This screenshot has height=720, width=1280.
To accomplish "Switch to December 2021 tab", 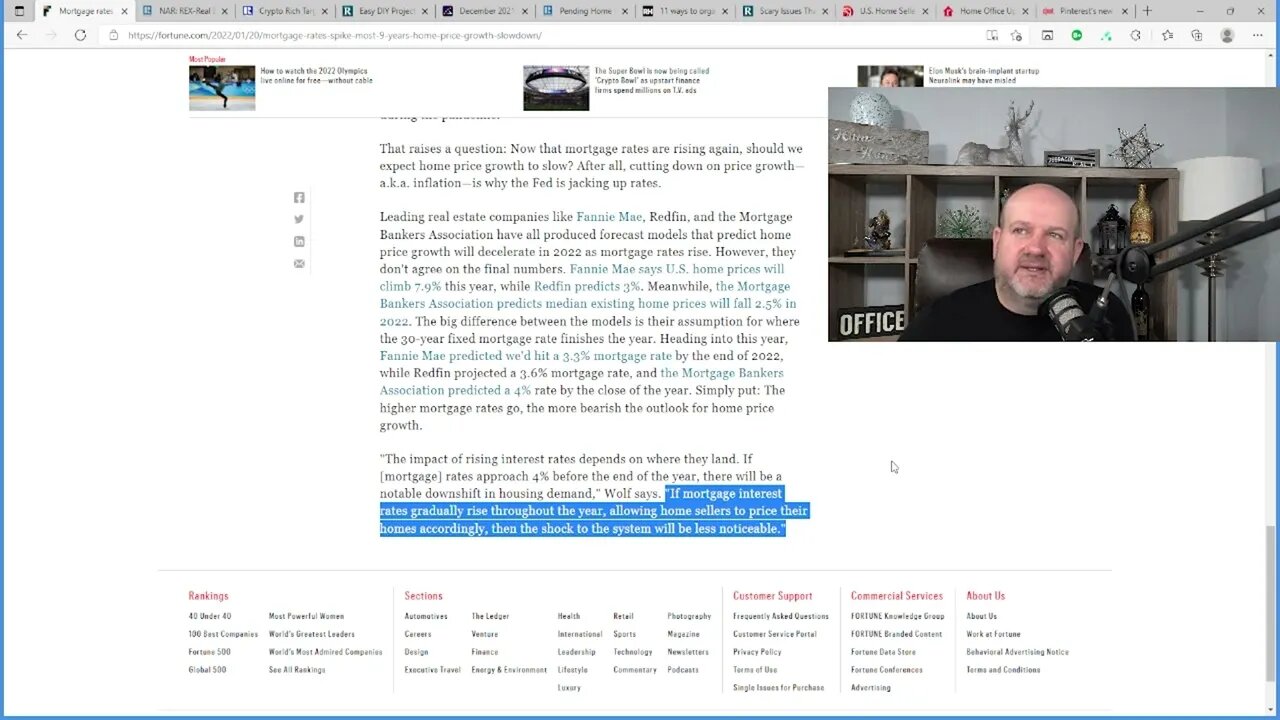I will (484, 11).
